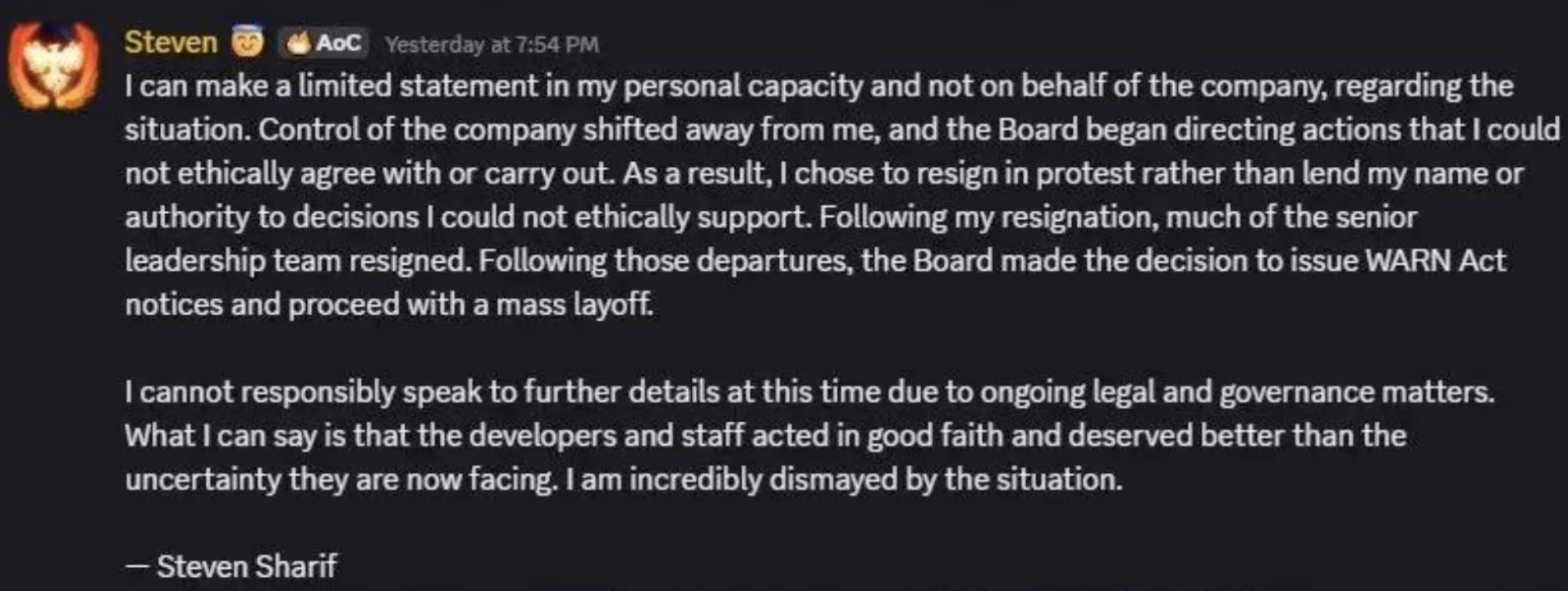The width and height of the screenshot is (1568, 591).
Task: Click the "Yesterday at 7:54 PM" timestamp
Action: 491,44
